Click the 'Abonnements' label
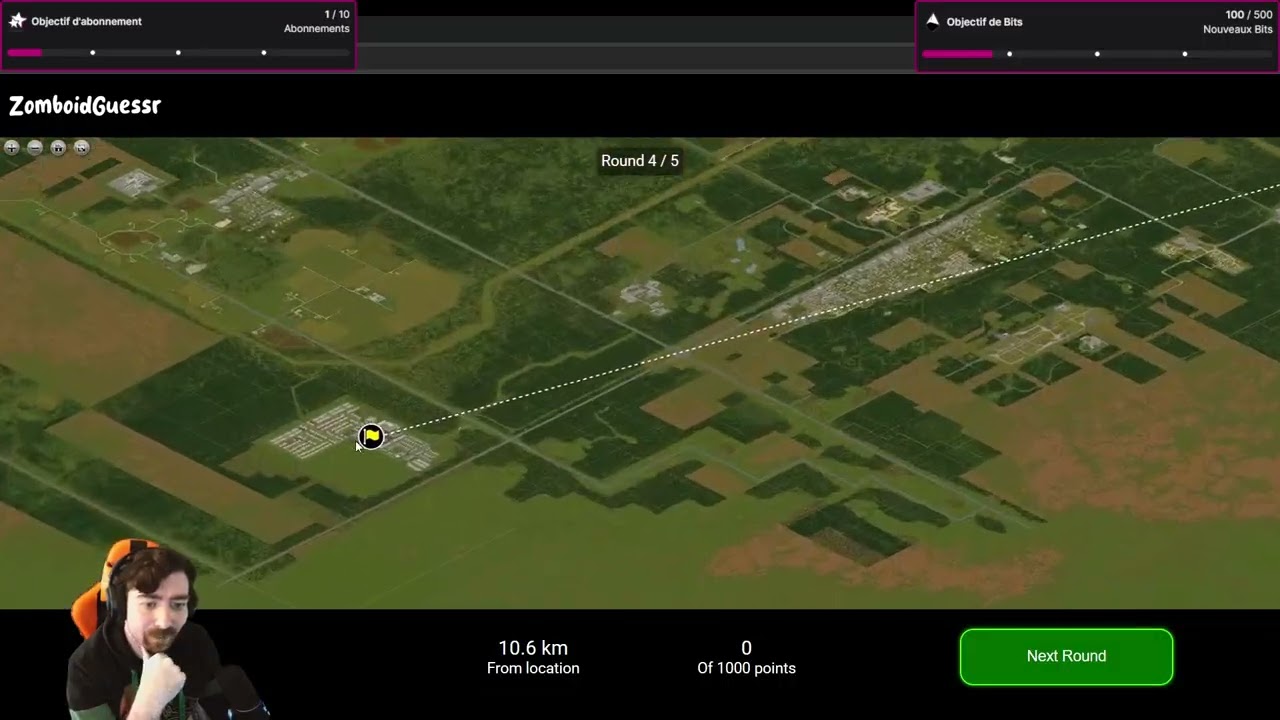The width and height of the screenshot is (1280, 720). [x=317, y=29]
